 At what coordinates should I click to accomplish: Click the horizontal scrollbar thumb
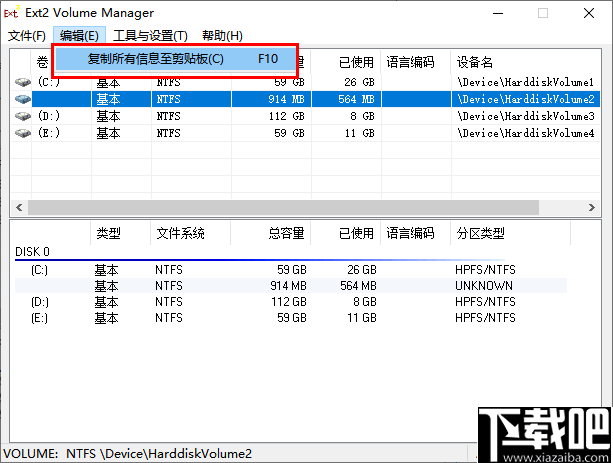[x=283, y=207]
